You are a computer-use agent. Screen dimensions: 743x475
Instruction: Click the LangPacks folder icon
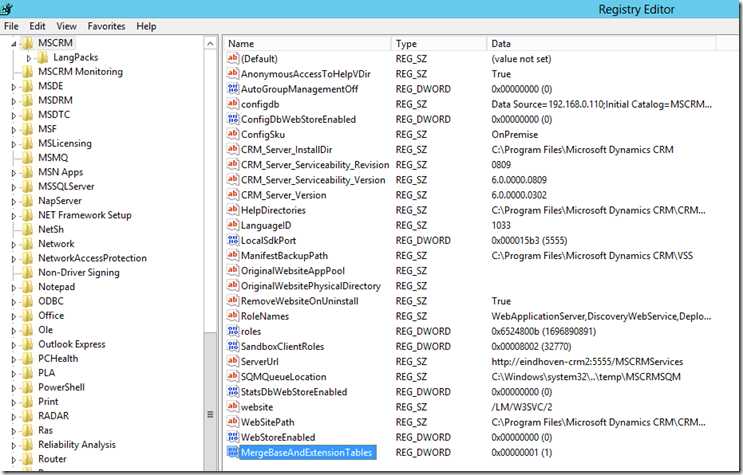click(x=42, y=57)
